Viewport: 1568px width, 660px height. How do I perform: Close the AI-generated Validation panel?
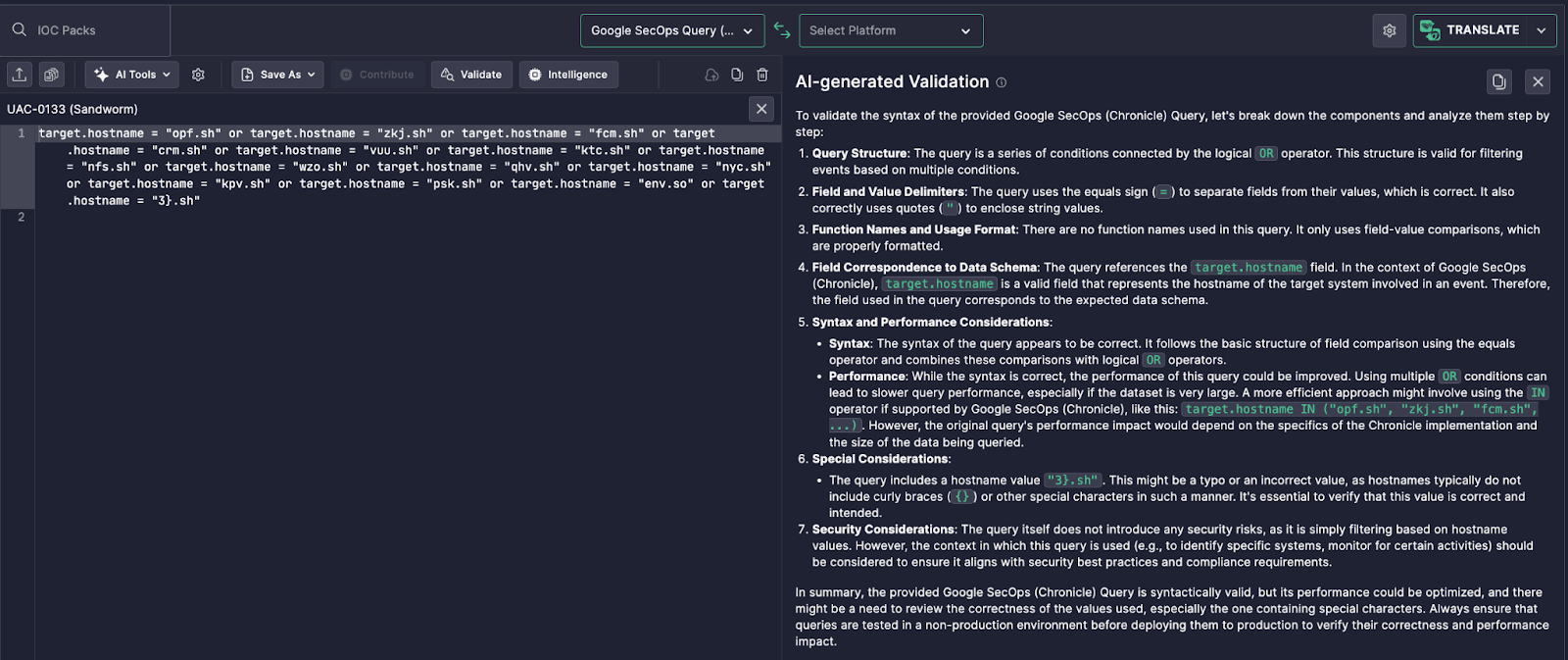pyautogui.click(x=1538, y=81)
